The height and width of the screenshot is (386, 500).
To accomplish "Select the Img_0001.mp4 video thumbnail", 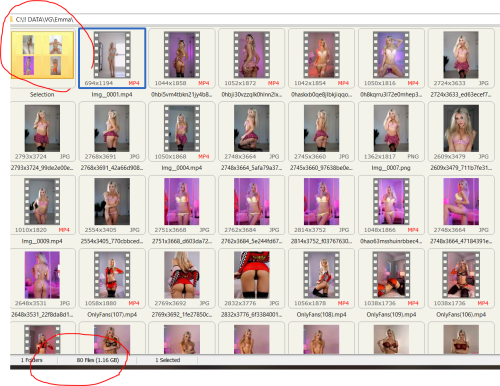I will [x=112, y=55].
